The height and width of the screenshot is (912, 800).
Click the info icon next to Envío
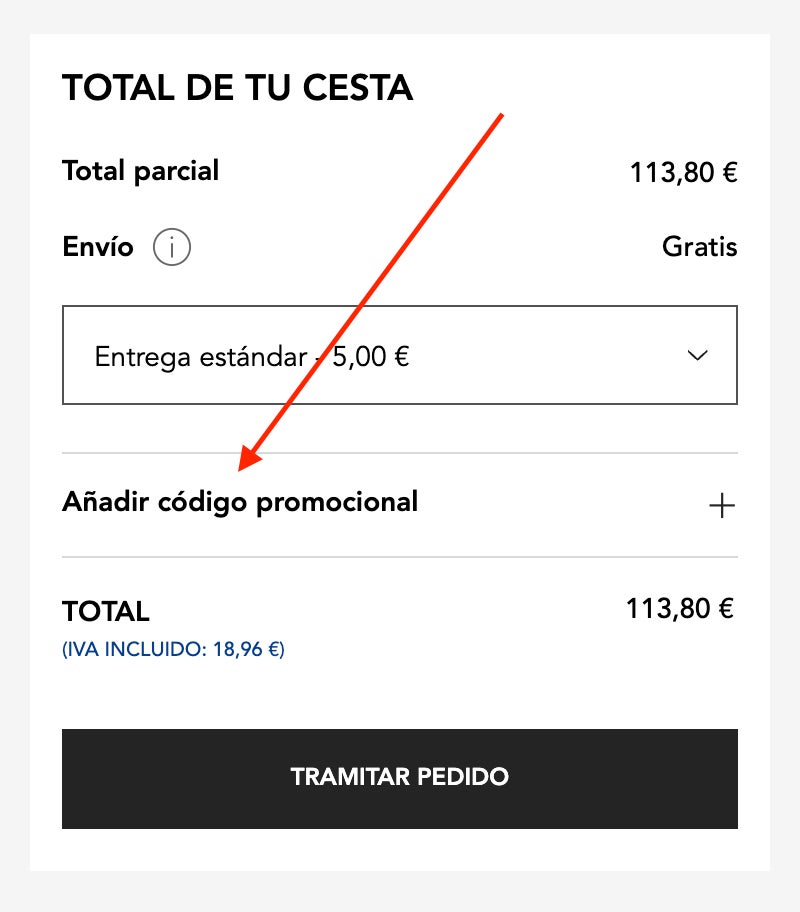tap(172, 247)
